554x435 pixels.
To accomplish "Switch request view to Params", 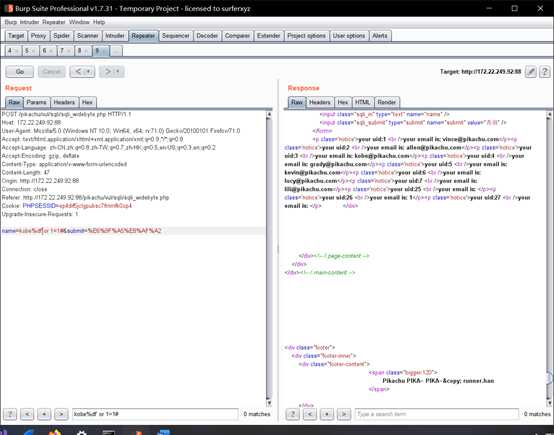I will (x=36, y=102).
